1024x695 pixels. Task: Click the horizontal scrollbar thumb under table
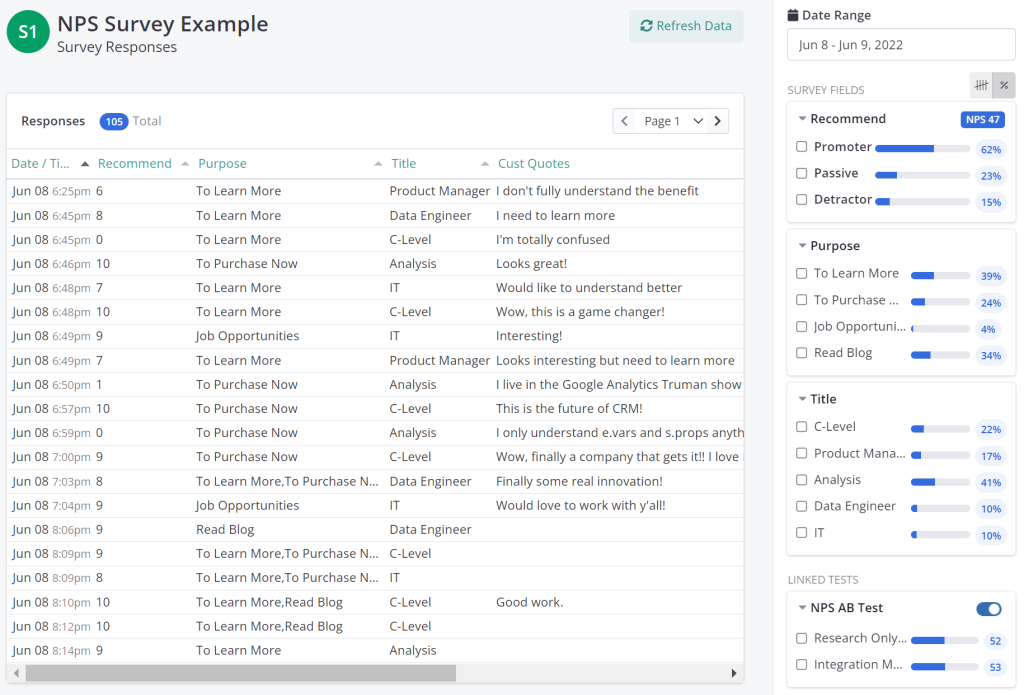tap(240, 673)
